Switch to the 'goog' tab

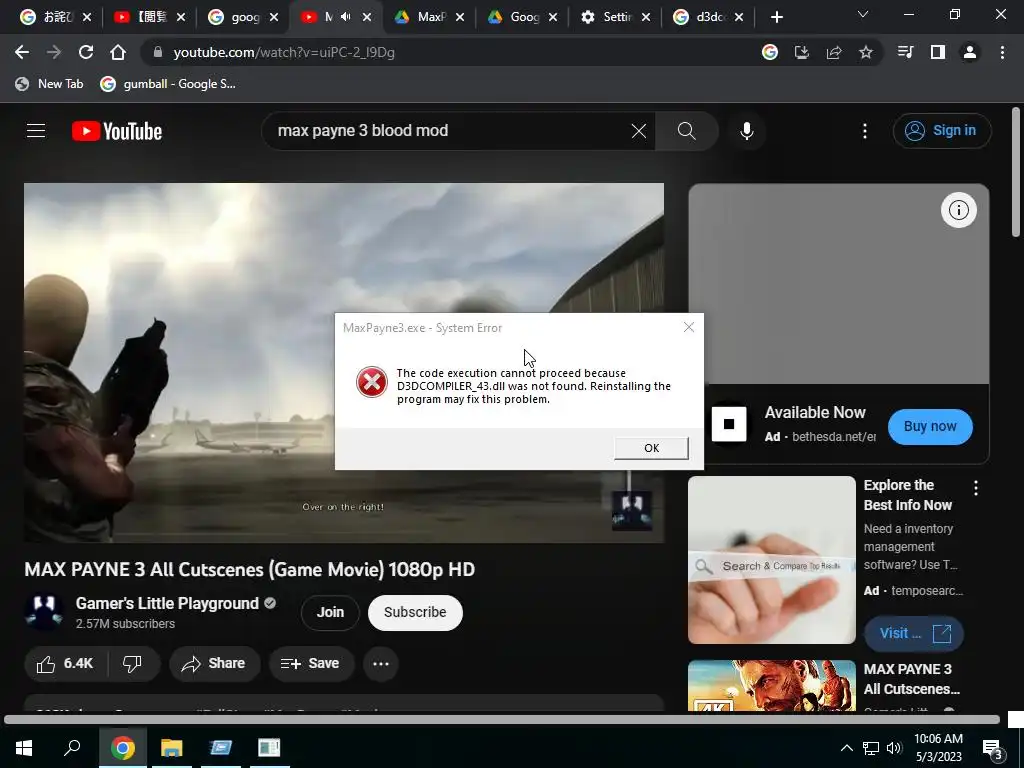(245, 18)
